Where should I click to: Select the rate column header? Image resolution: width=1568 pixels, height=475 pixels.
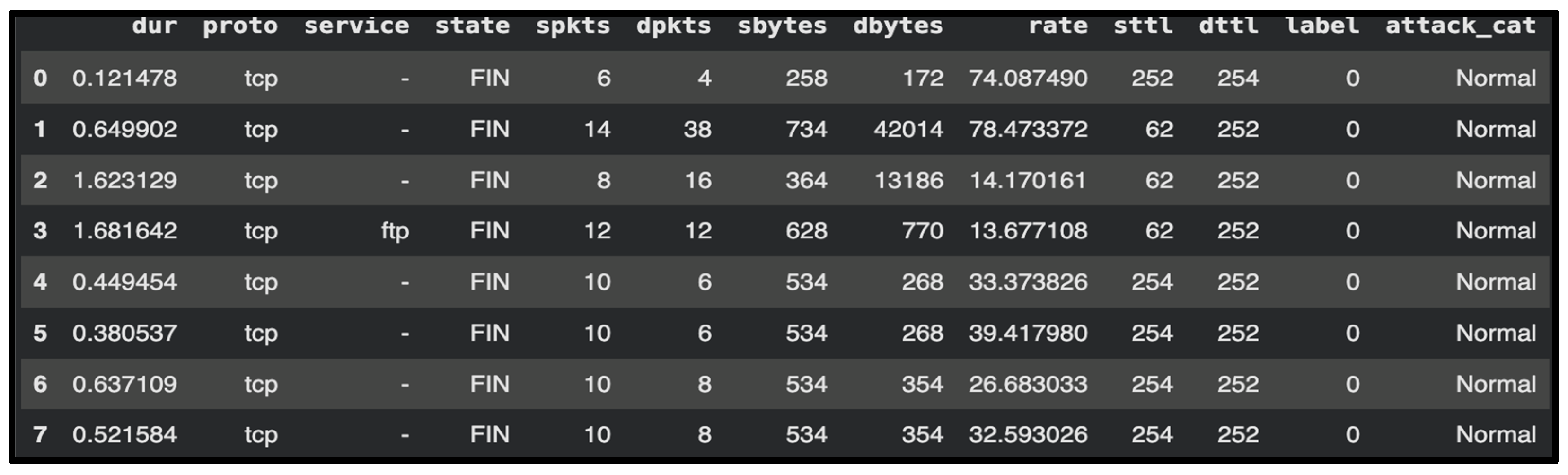1058,26
